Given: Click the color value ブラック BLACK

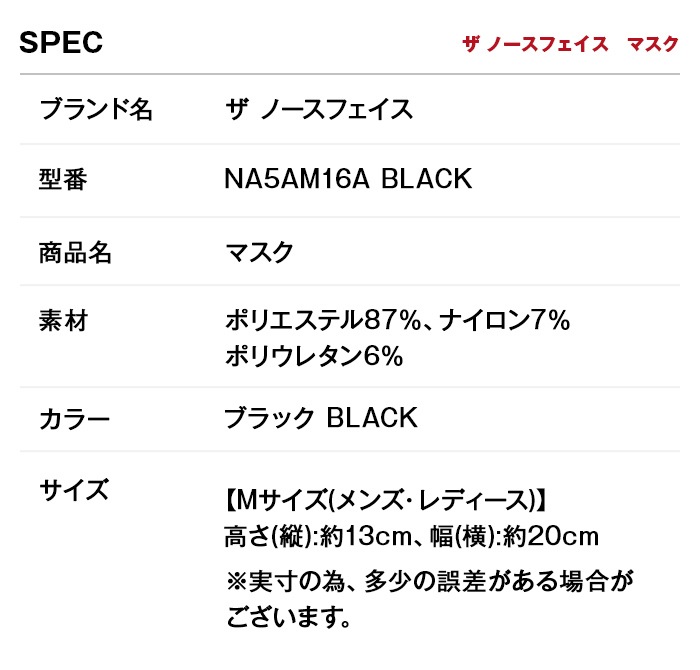Looking at the screenshot, I should [321, 418].
